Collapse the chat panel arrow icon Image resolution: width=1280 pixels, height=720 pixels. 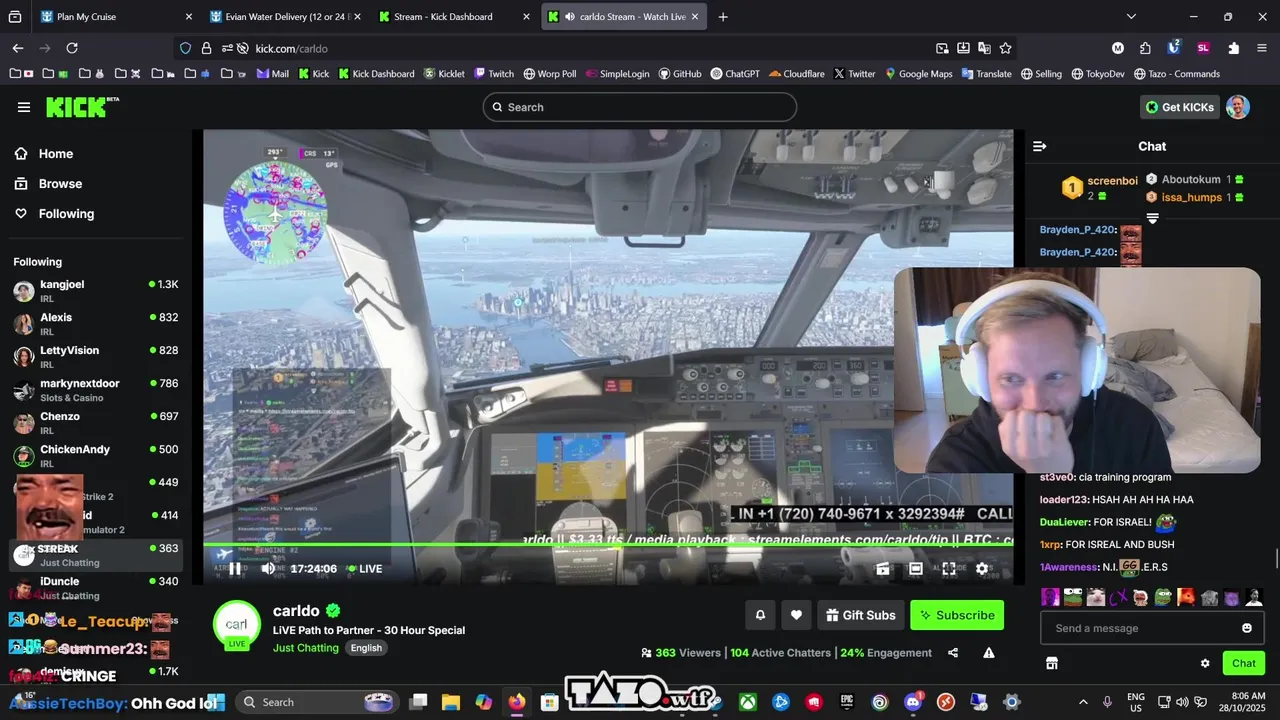1039,146
